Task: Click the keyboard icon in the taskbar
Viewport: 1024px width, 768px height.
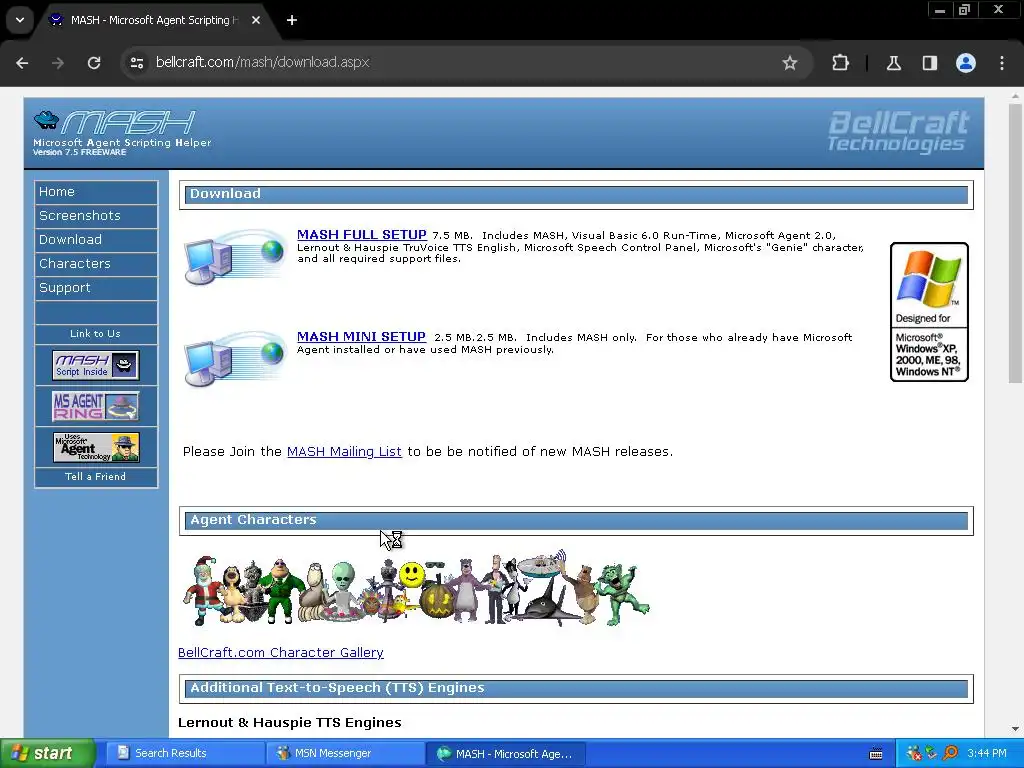Action: [x=876, y=754]
